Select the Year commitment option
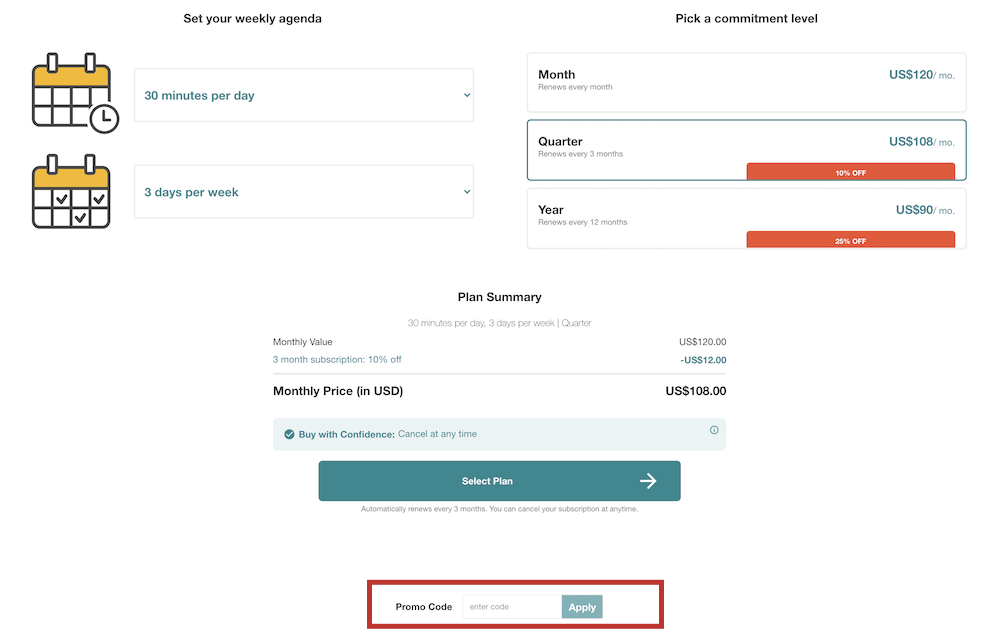Image resolution: width=1000 pixels, height=630 pixels. click(746, 219)
